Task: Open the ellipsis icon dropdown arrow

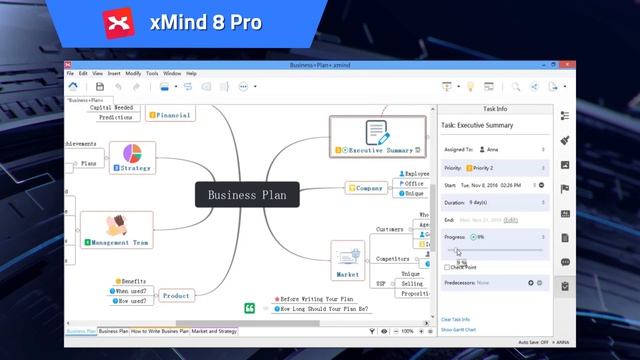Action: pos(255,87)
